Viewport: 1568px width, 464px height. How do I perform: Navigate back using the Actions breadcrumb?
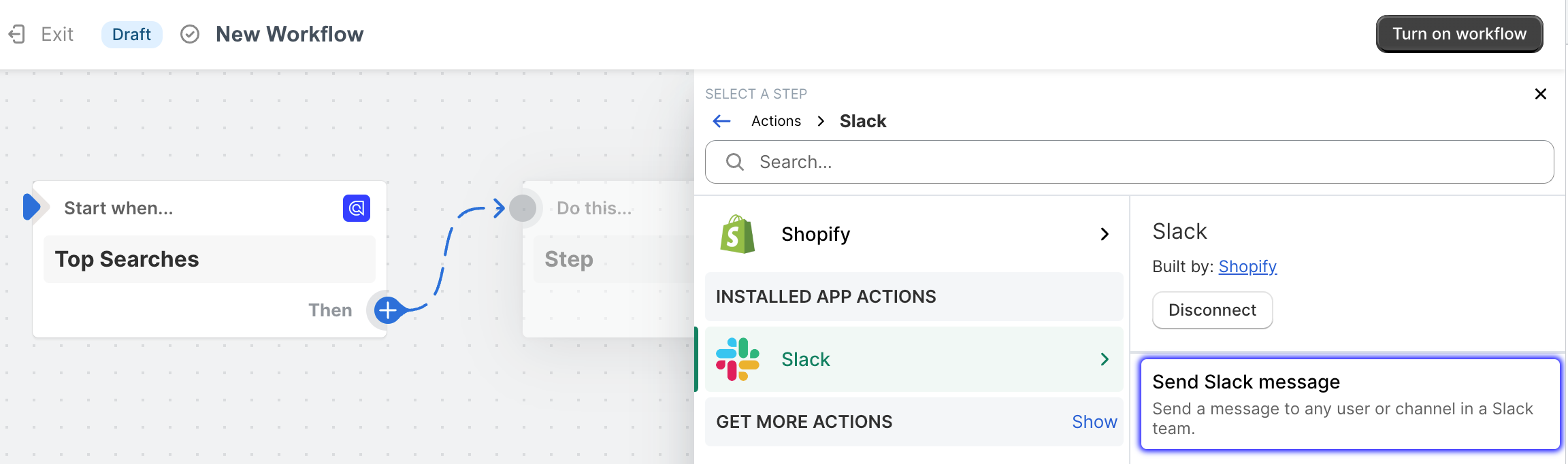point(776,120)
